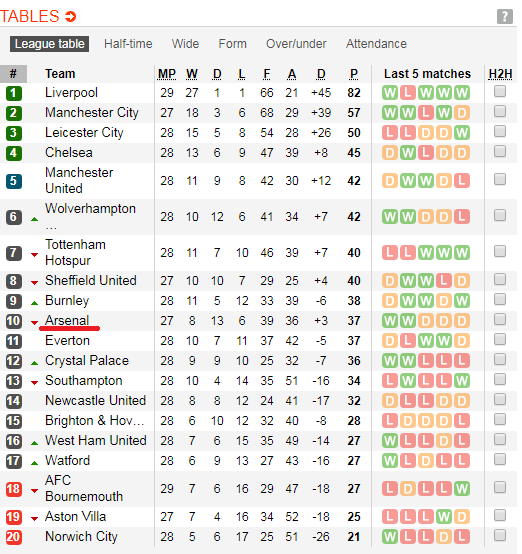Switch to the Half-time tab

[x=128, y=44]
